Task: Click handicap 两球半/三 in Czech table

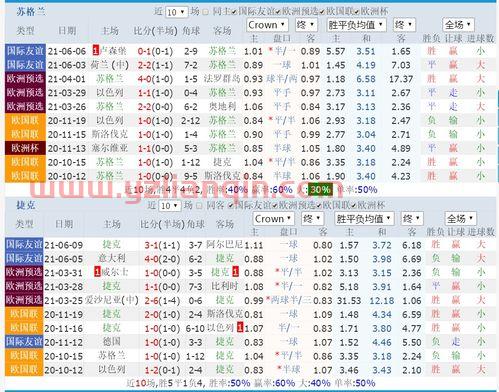Action: click(289, 300)
